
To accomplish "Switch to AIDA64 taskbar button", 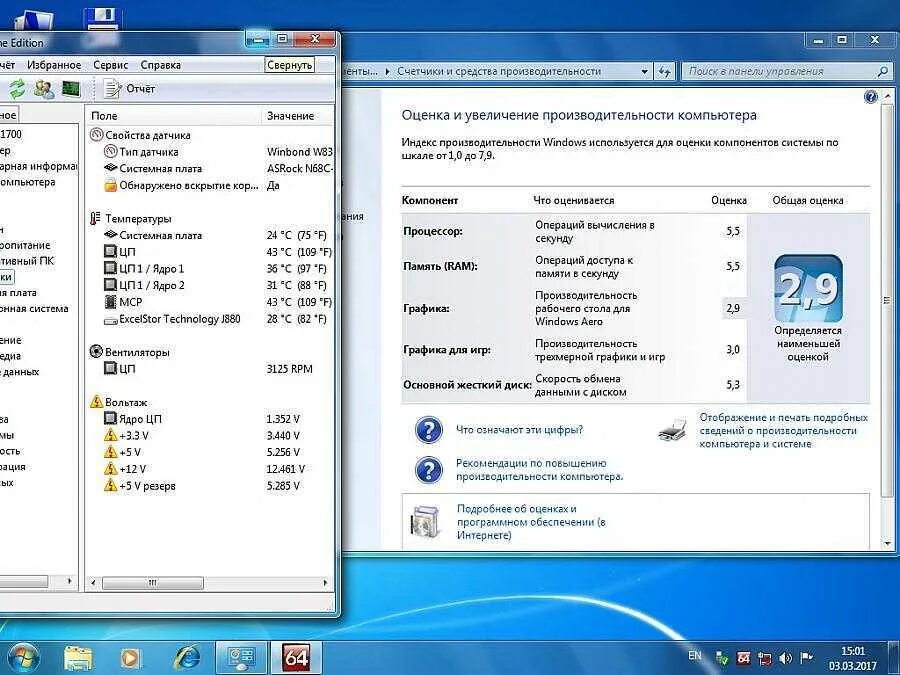I will [x=296, y=658].
